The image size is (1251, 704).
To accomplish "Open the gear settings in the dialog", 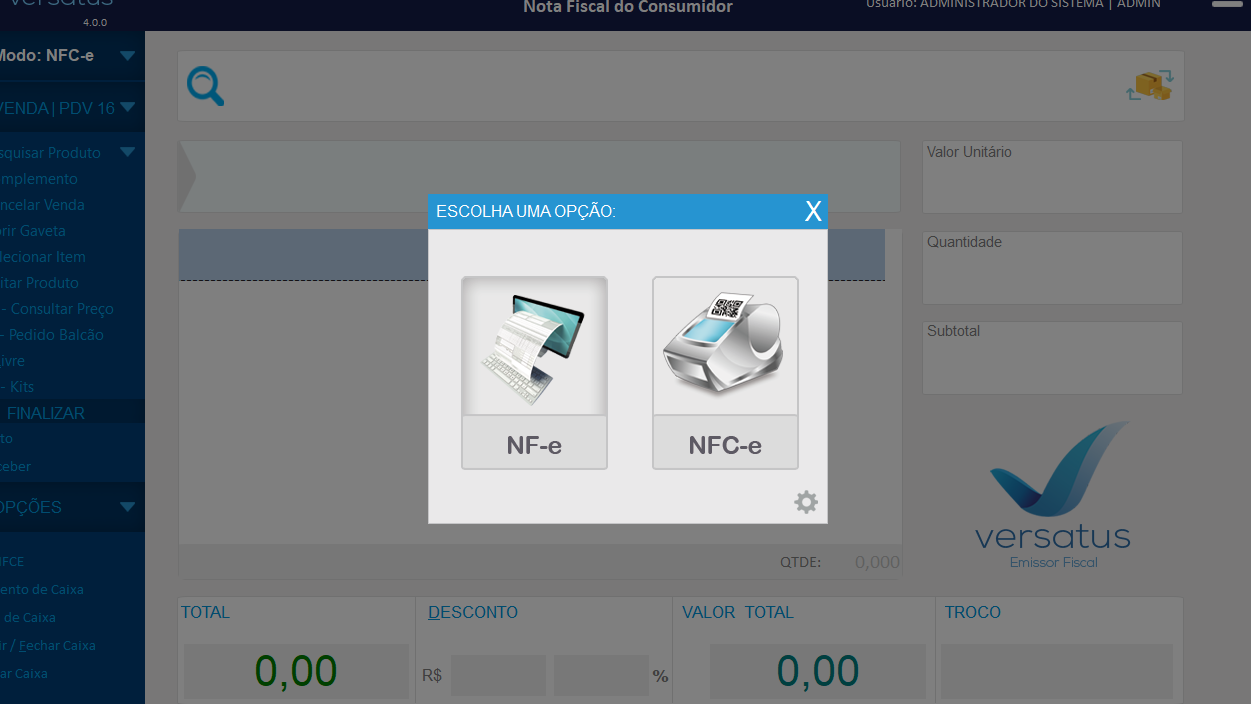I will [x=806, y=502].
